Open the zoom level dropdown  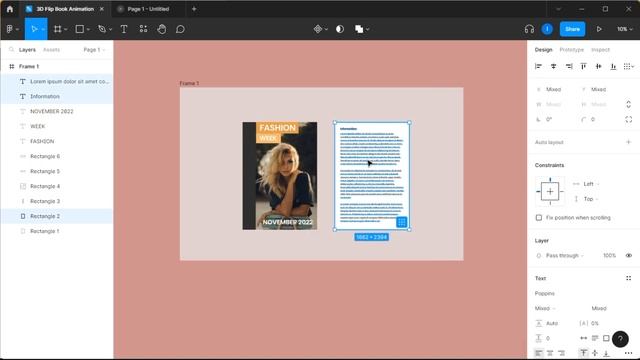pyautogui.click(x=624, y=29)
